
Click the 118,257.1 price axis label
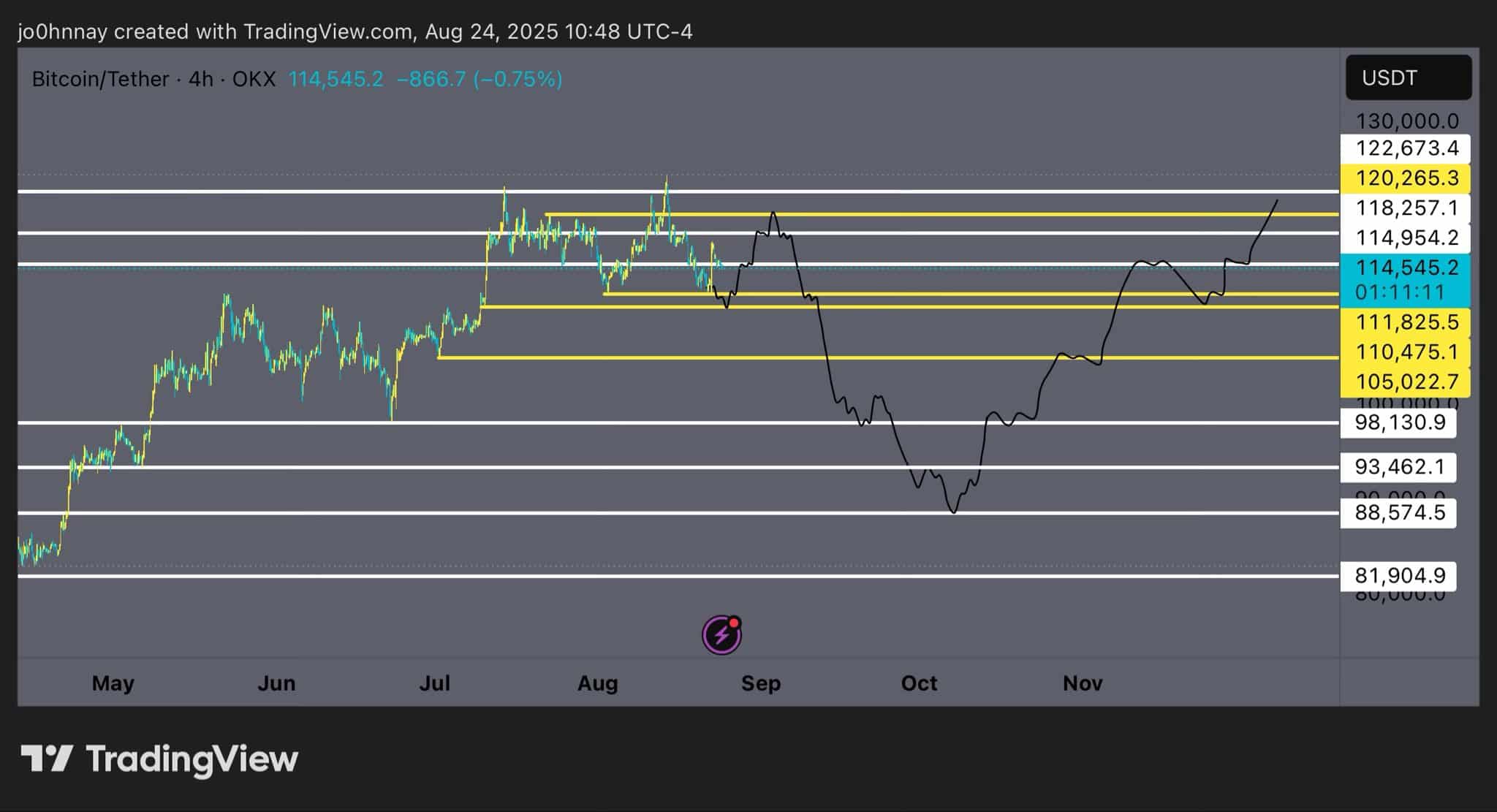(1398, 207)
